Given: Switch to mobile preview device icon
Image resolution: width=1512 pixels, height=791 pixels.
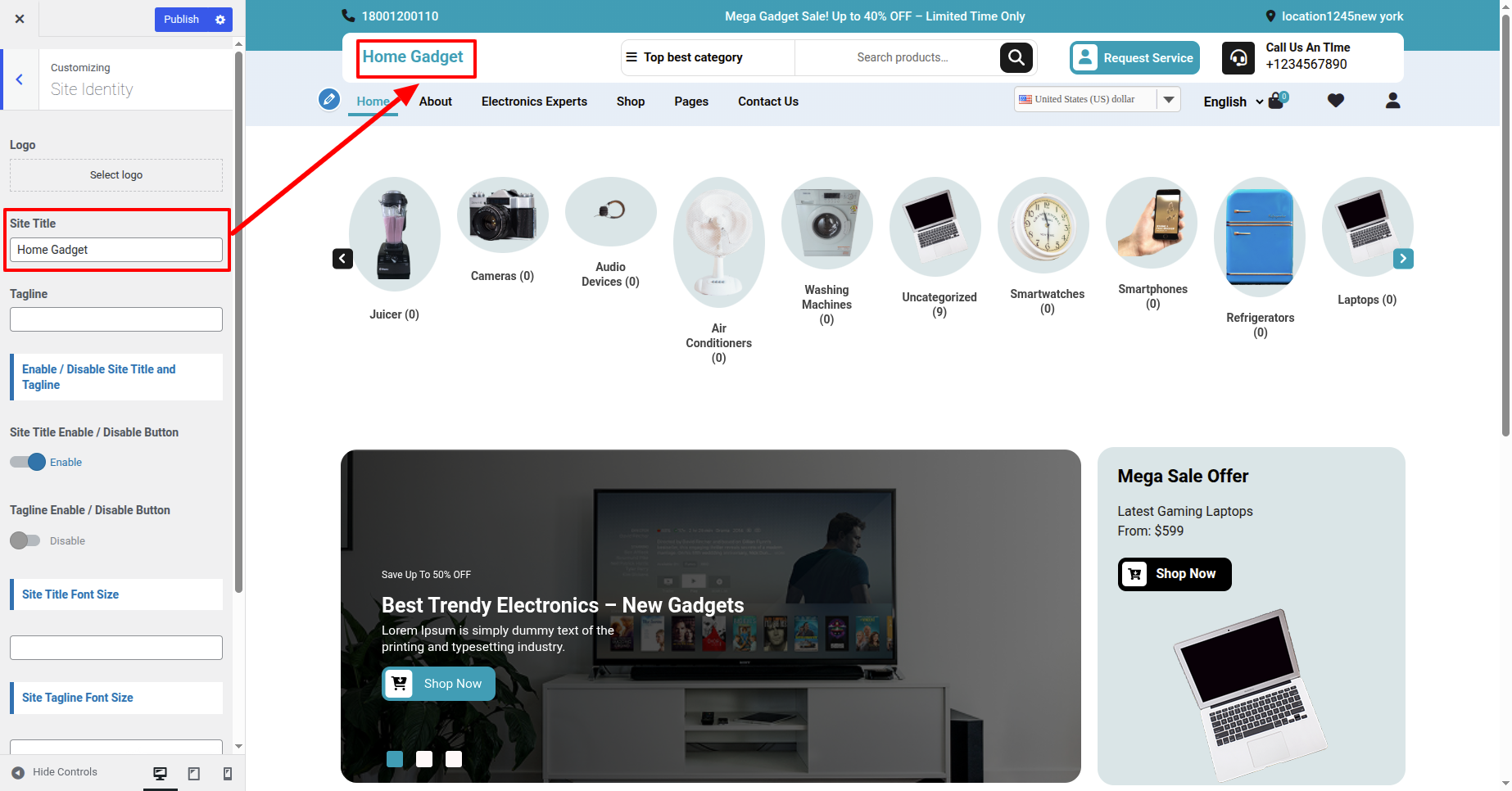Looking at the screenshot, I should tap(228, 774).
